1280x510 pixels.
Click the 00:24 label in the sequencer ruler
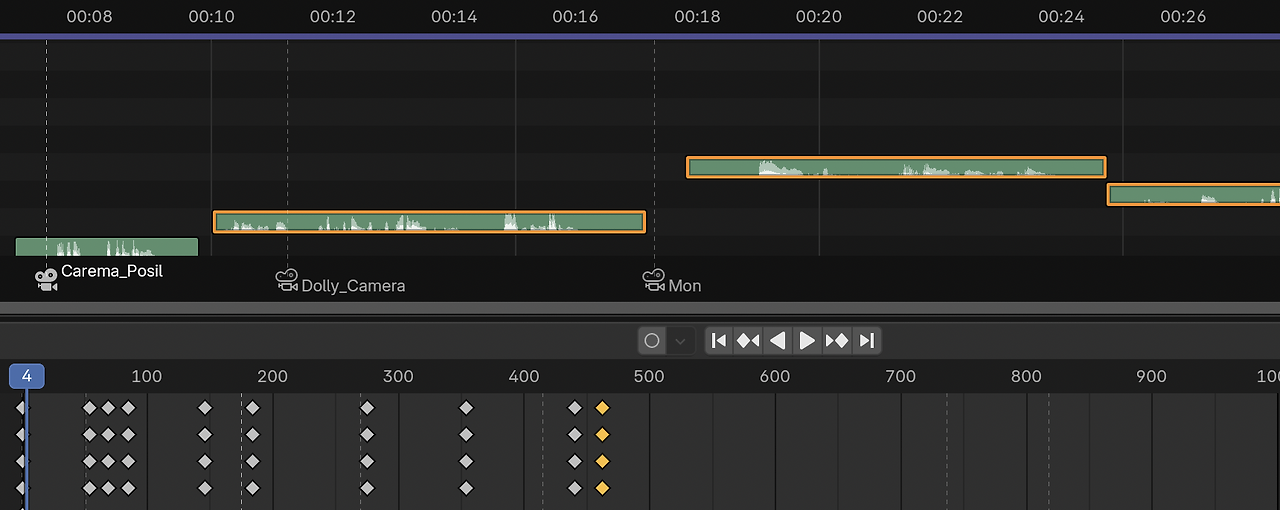pos(1061,17)
